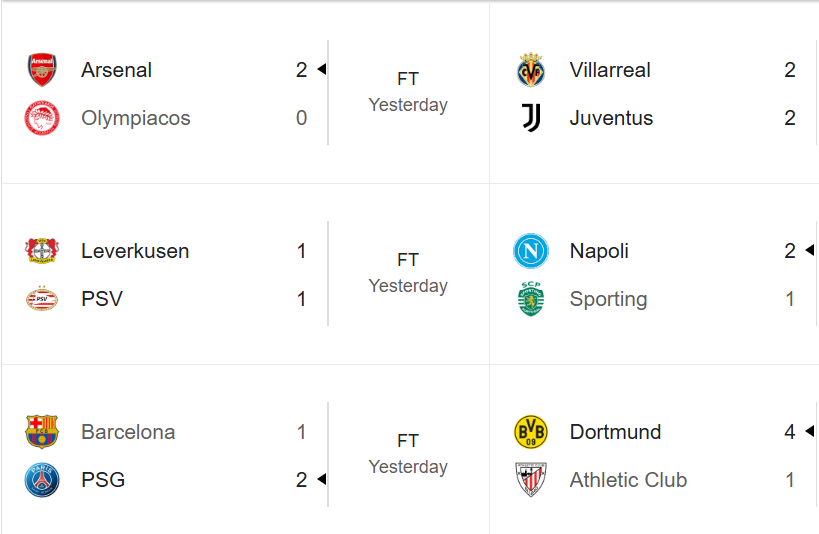Image resolution: width=819 pixels, height=534 pixels.
Task: Click the Bayer Leverkusen logo
Action: tap(42, 251)
